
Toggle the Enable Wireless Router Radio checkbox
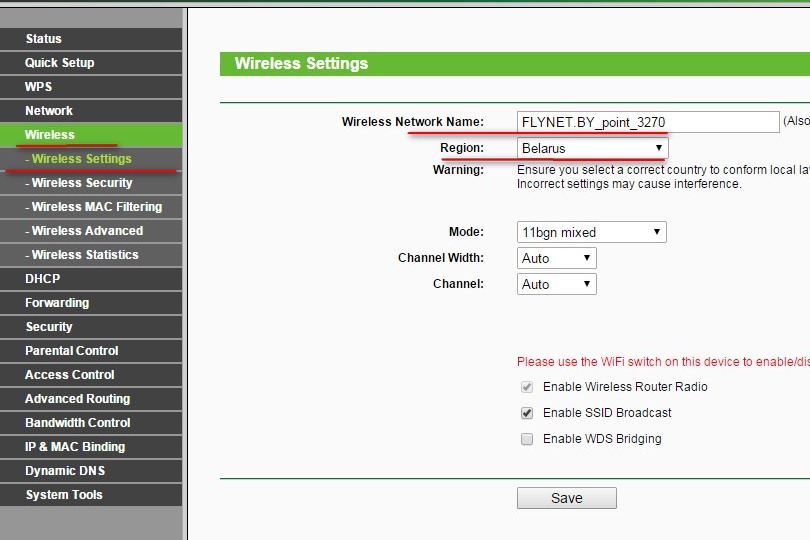[x=527, y=387]
